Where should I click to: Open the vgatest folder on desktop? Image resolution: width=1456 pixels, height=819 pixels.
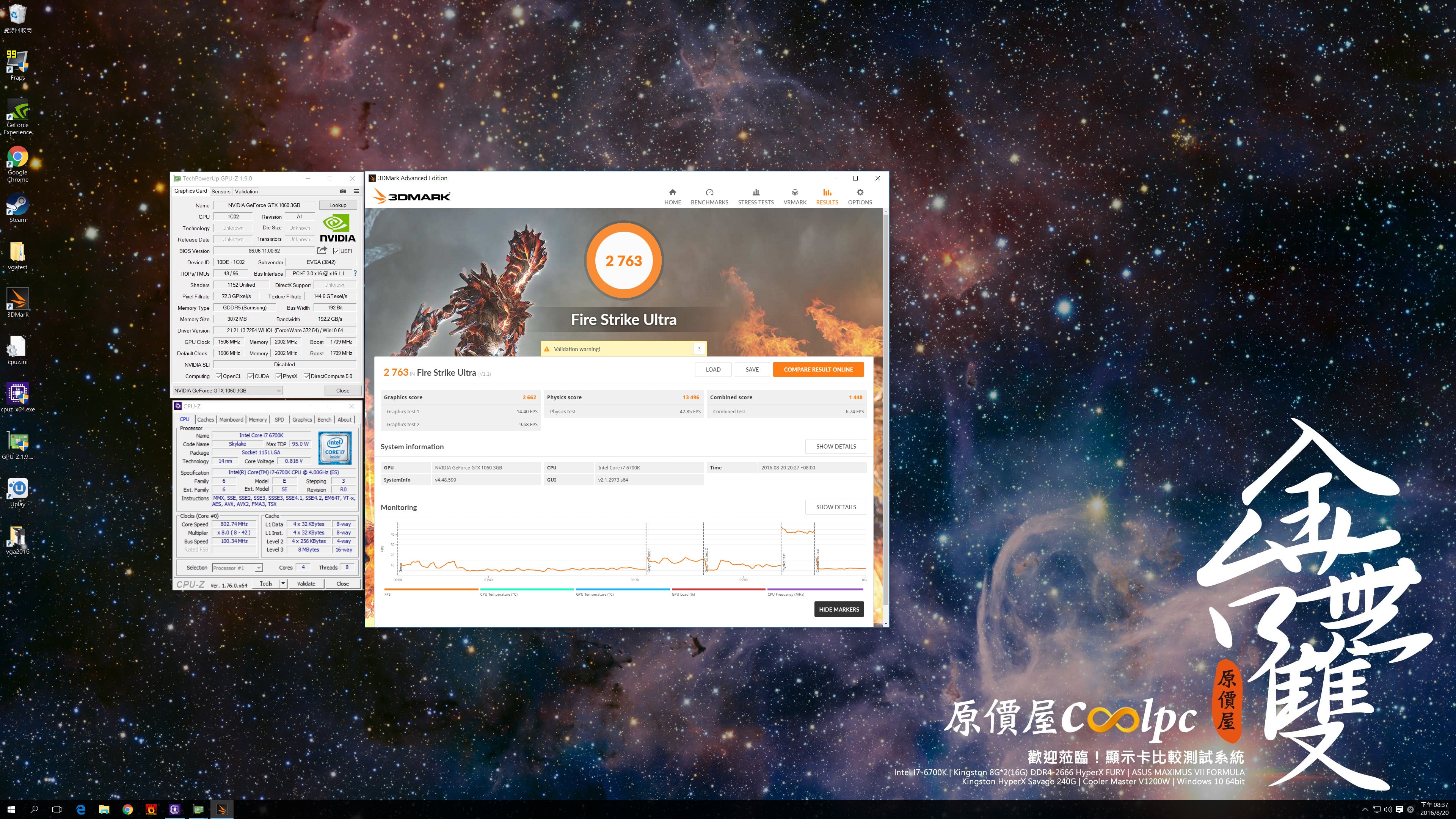pyautogui.click(x=17, y=256)
